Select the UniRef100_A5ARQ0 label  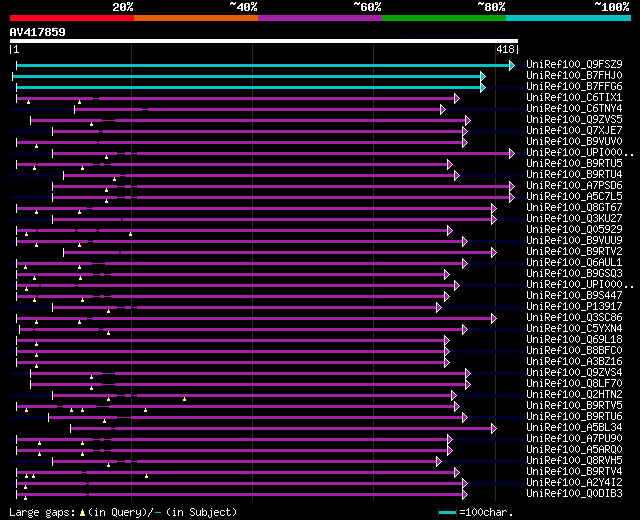tap(574, 450)
